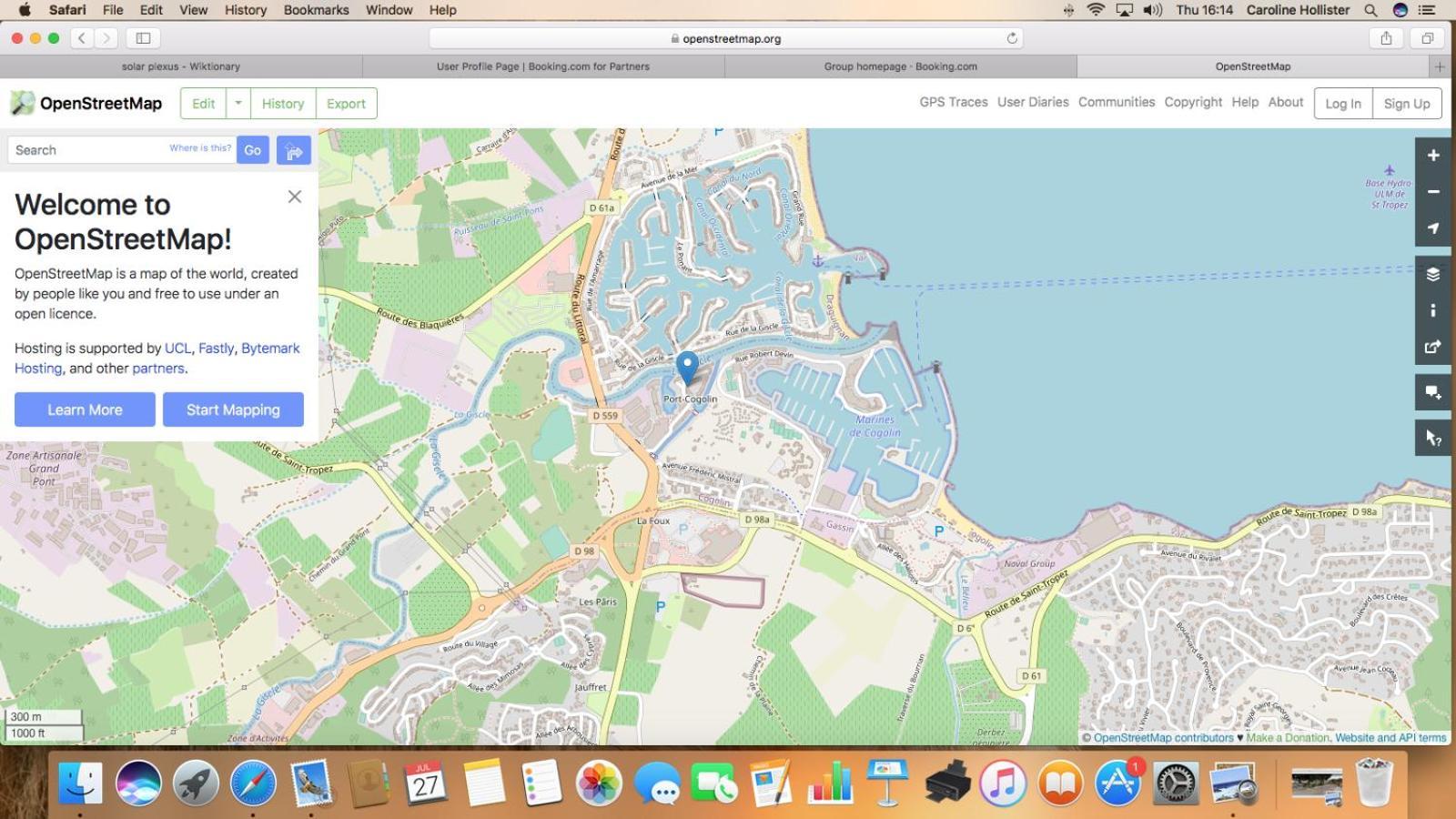The image size is (1456, 819).
Task: Click the Make a Donation link
Action: [x=1288, y=738]
